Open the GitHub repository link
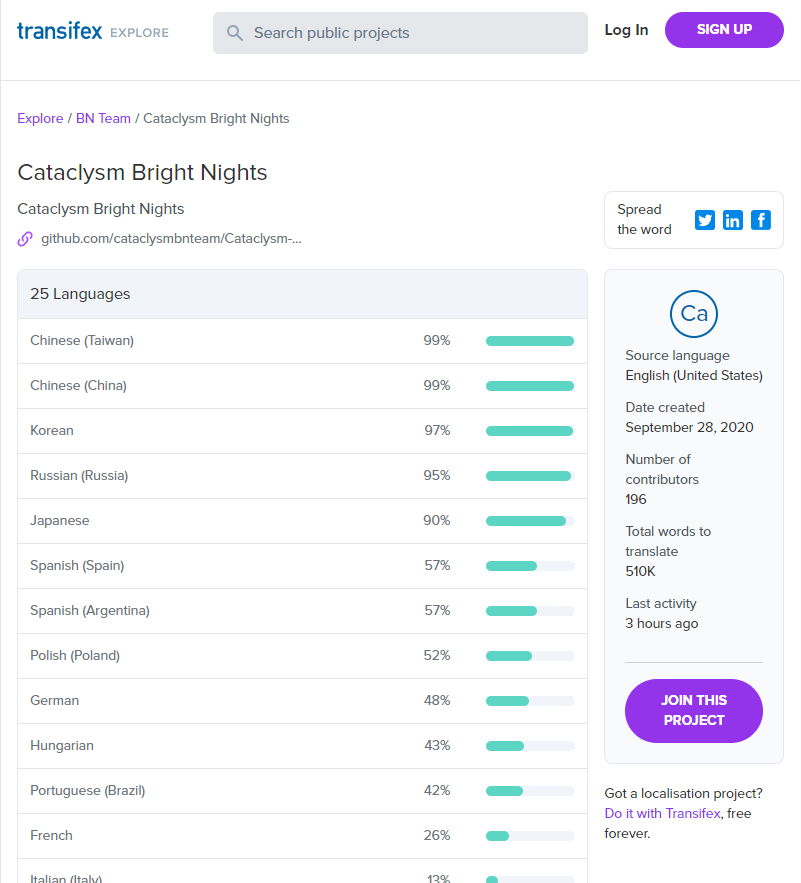 (171, 238)
